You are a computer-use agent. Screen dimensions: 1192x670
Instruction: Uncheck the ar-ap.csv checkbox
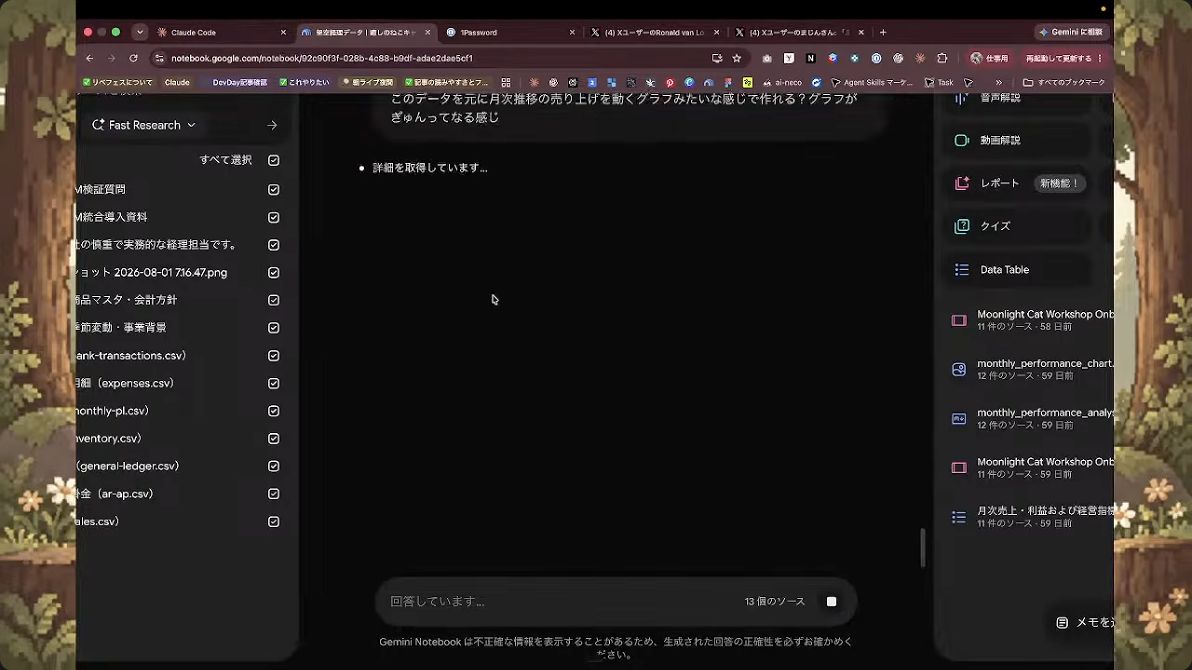pyautogui.click(x=274, y=494)
